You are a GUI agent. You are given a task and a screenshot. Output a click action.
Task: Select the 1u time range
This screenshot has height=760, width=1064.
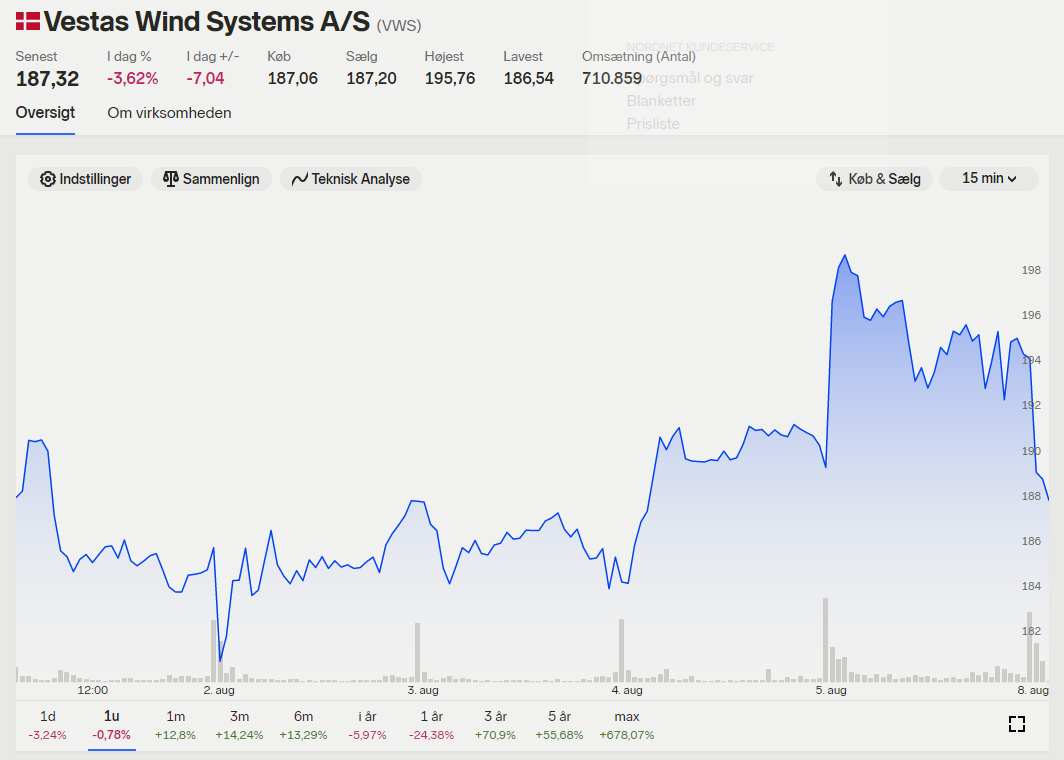point(111,725)
